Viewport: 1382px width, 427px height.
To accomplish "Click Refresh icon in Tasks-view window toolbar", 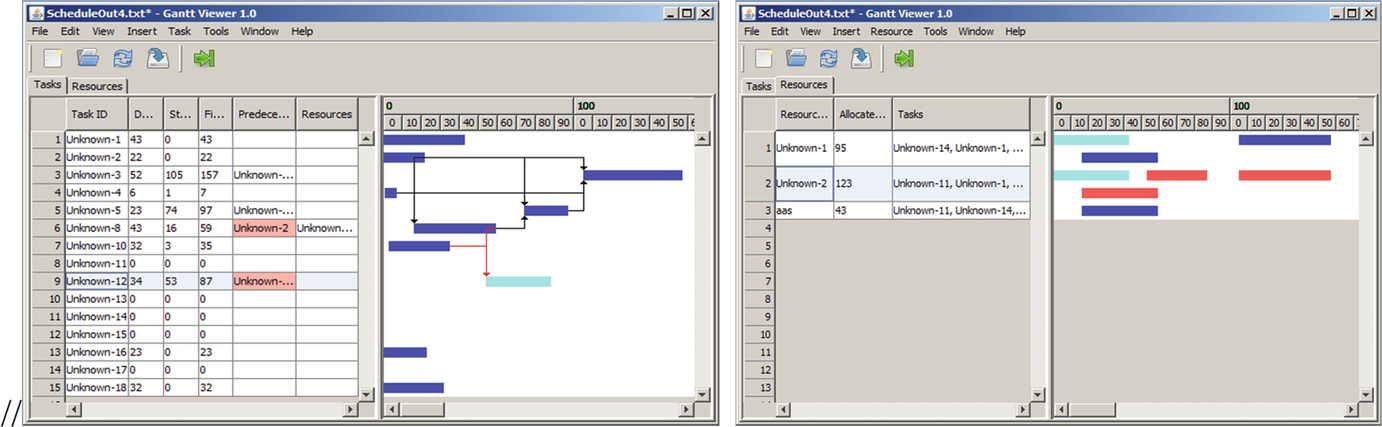I will (121, 59).
